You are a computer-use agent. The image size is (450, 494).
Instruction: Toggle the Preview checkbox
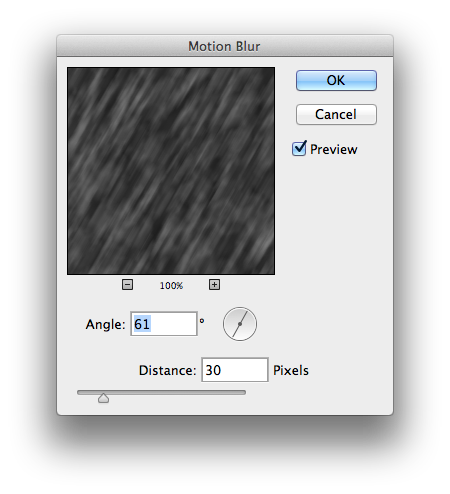pos(299,149)
